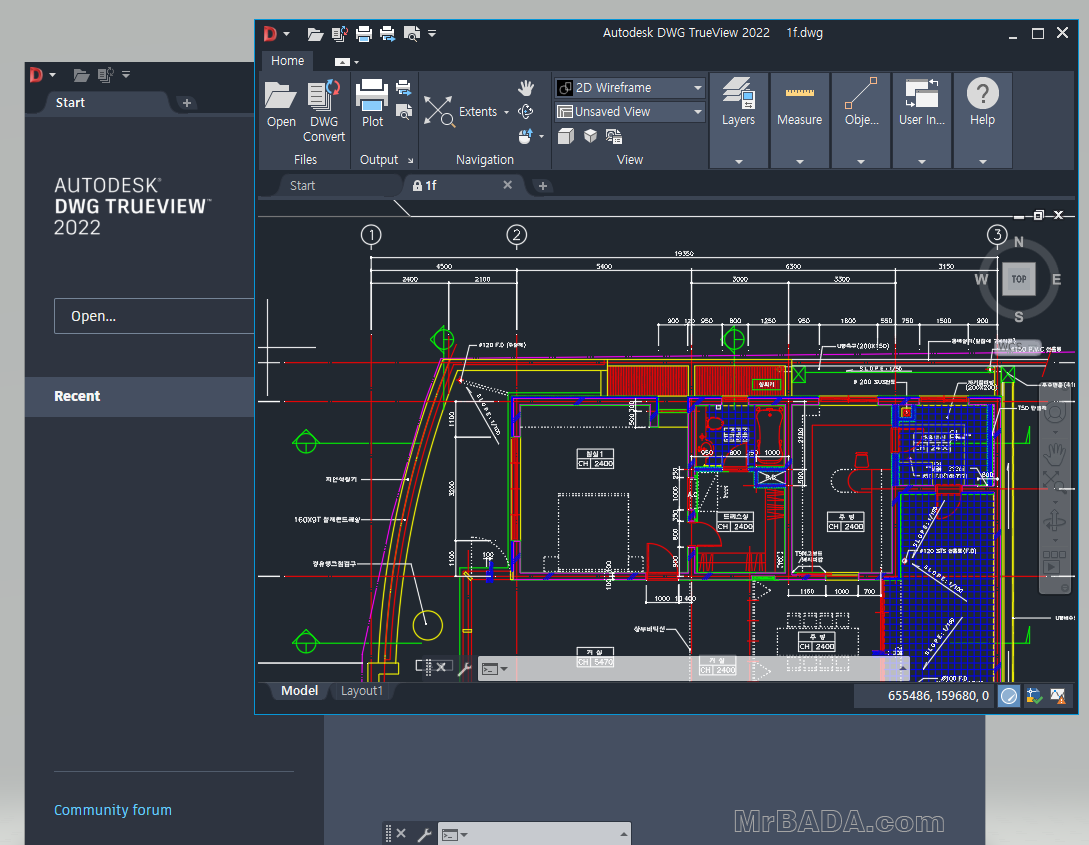Switch to the Model tab
Image resolution: width=1089 pixels, height=845 pixels.
(299, 690)
